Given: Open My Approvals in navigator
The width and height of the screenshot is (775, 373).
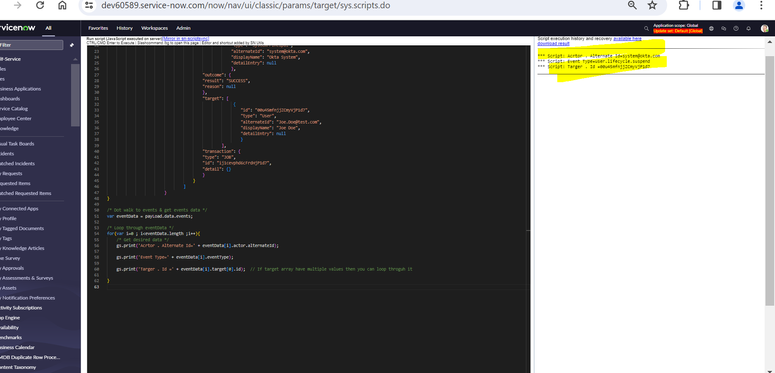Looking at the screenshot, I should coord(12,268).
